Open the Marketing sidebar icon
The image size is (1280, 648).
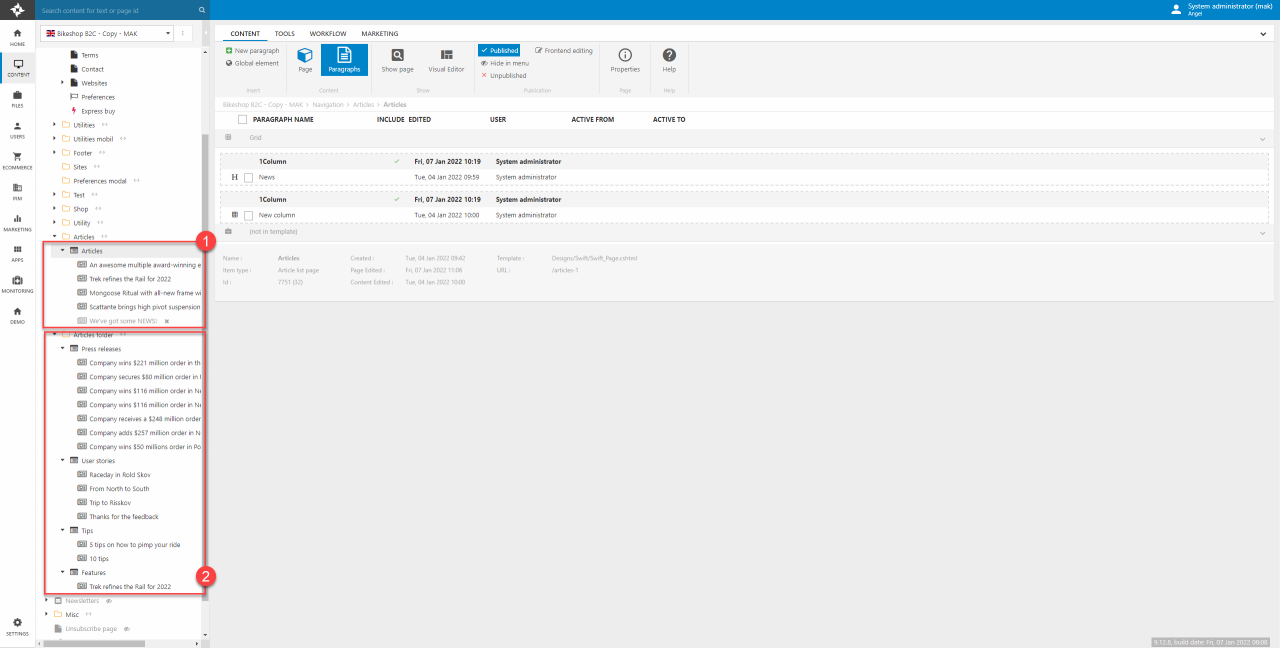point(17,221)
